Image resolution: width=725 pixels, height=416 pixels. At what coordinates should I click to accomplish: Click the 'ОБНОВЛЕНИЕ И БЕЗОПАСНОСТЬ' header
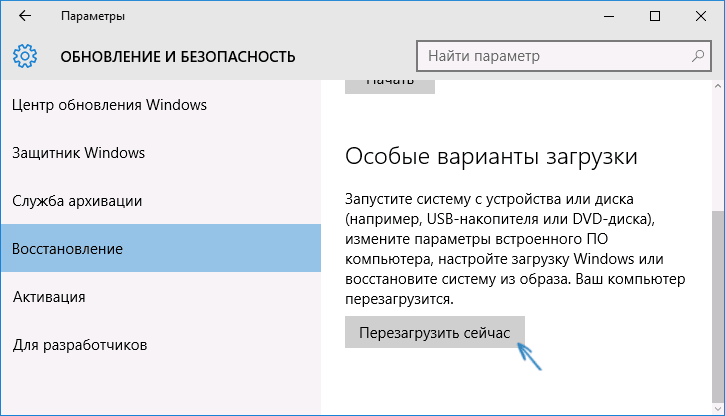tap(178, 55)
